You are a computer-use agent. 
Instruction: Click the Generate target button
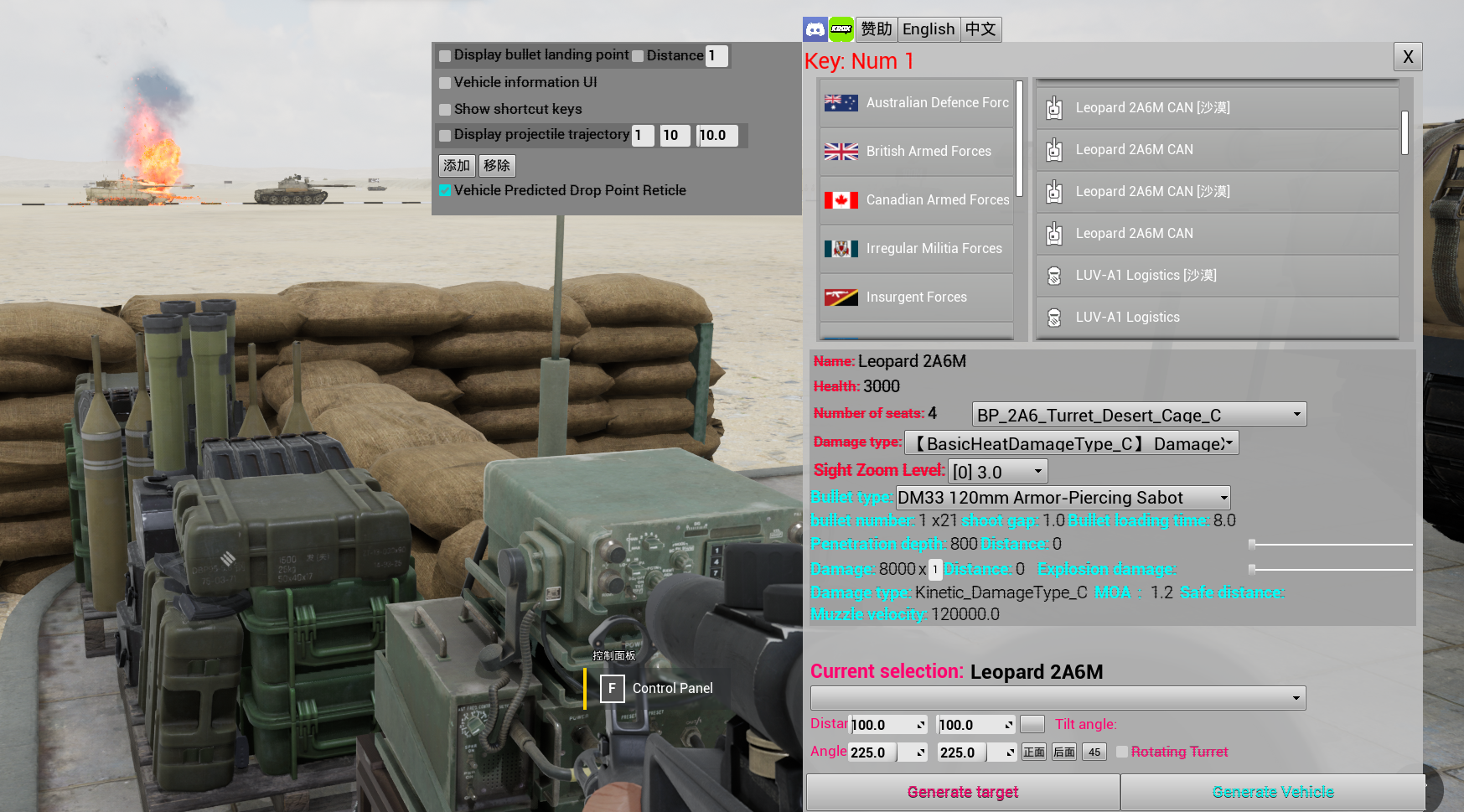pos(963,793)
